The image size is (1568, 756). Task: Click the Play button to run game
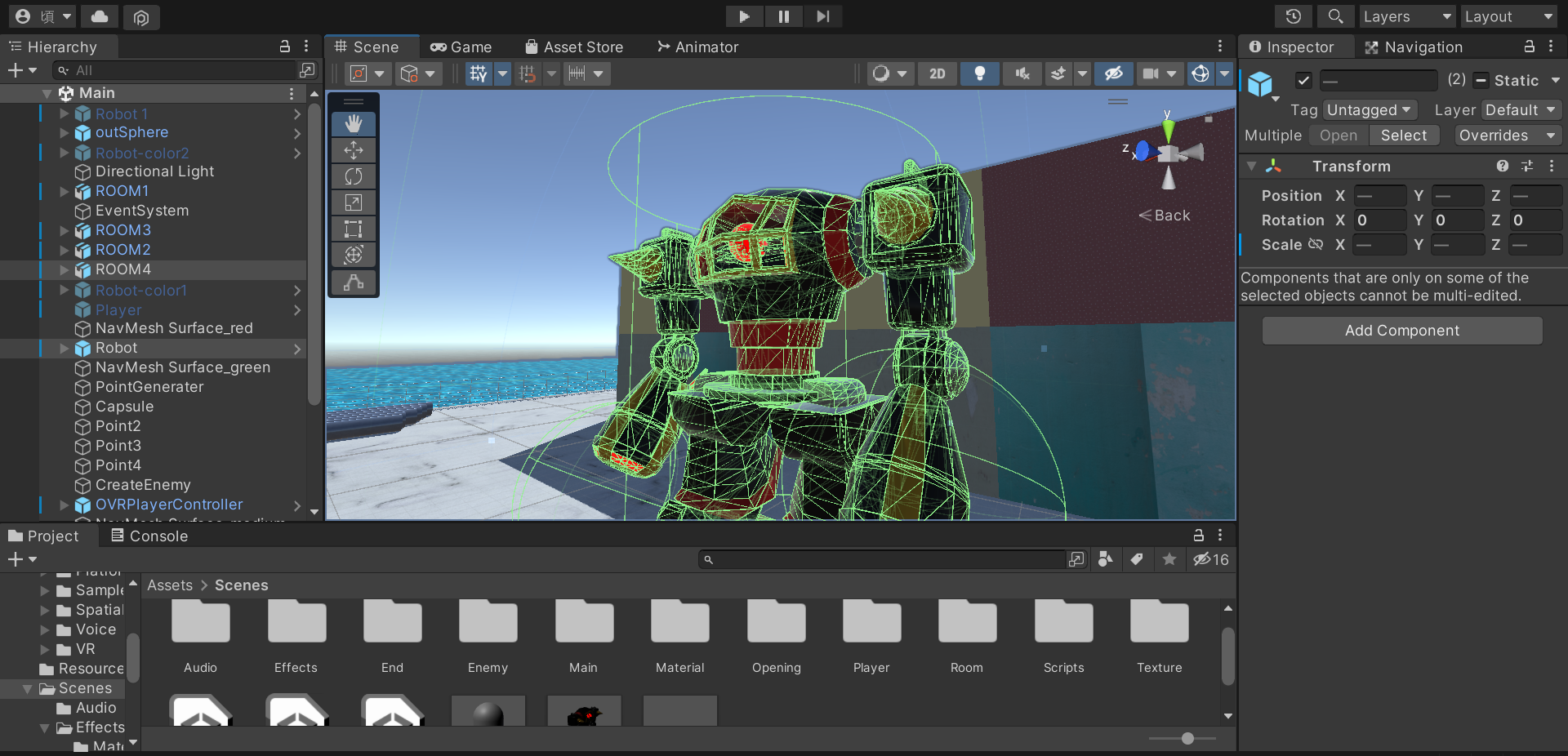[x=744, y=16]
